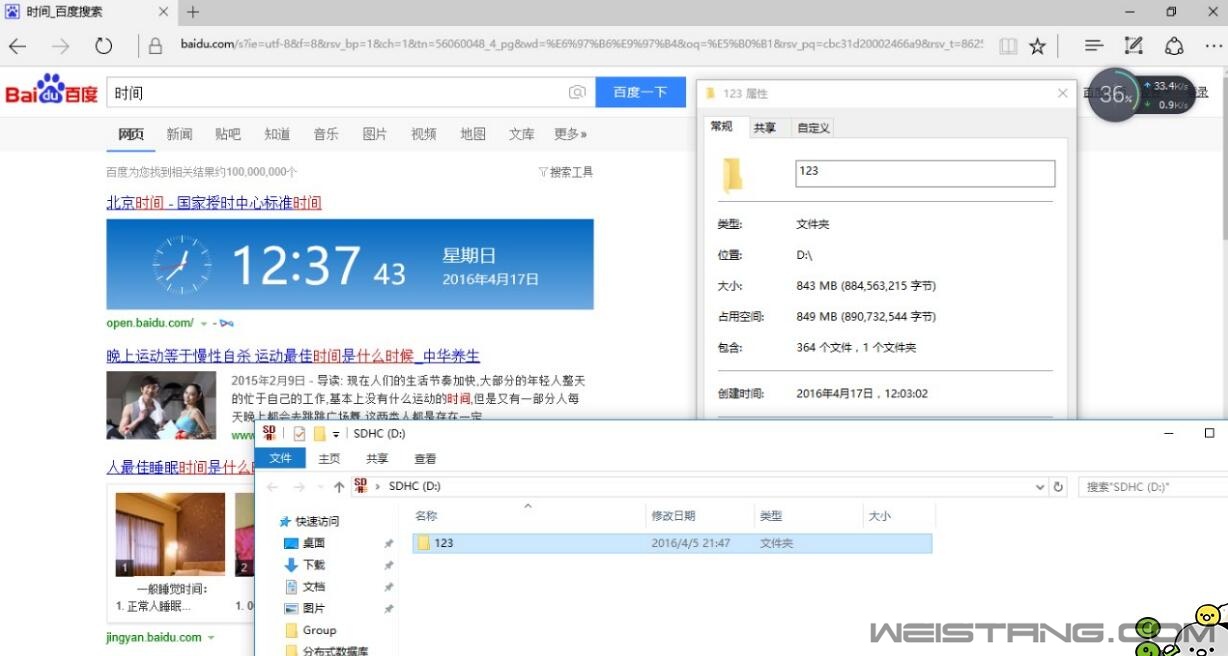1228x656 pixels.
Task: Open 文件 menu in Explorer ribbon
Action: (x=281, y=458)
